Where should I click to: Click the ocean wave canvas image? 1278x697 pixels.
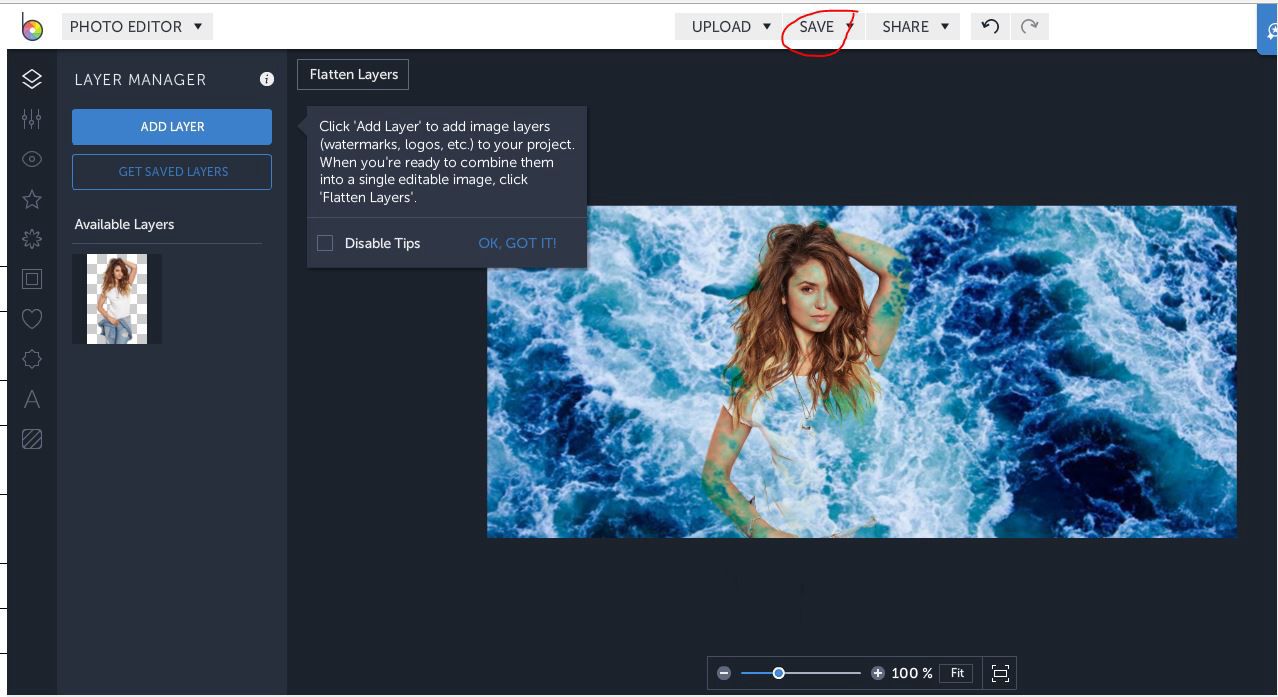click(x=861, y=371)
